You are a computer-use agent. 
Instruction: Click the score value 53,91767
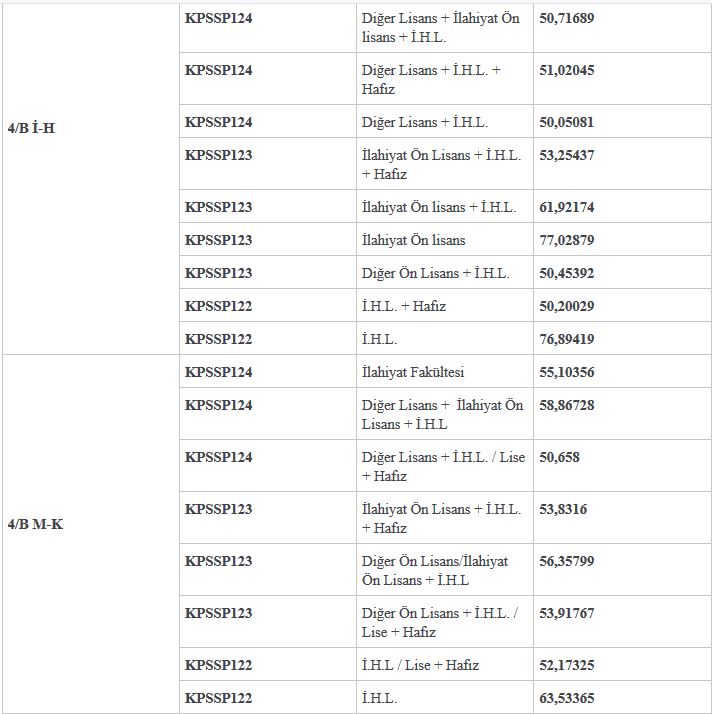click(x=566, y=613)
